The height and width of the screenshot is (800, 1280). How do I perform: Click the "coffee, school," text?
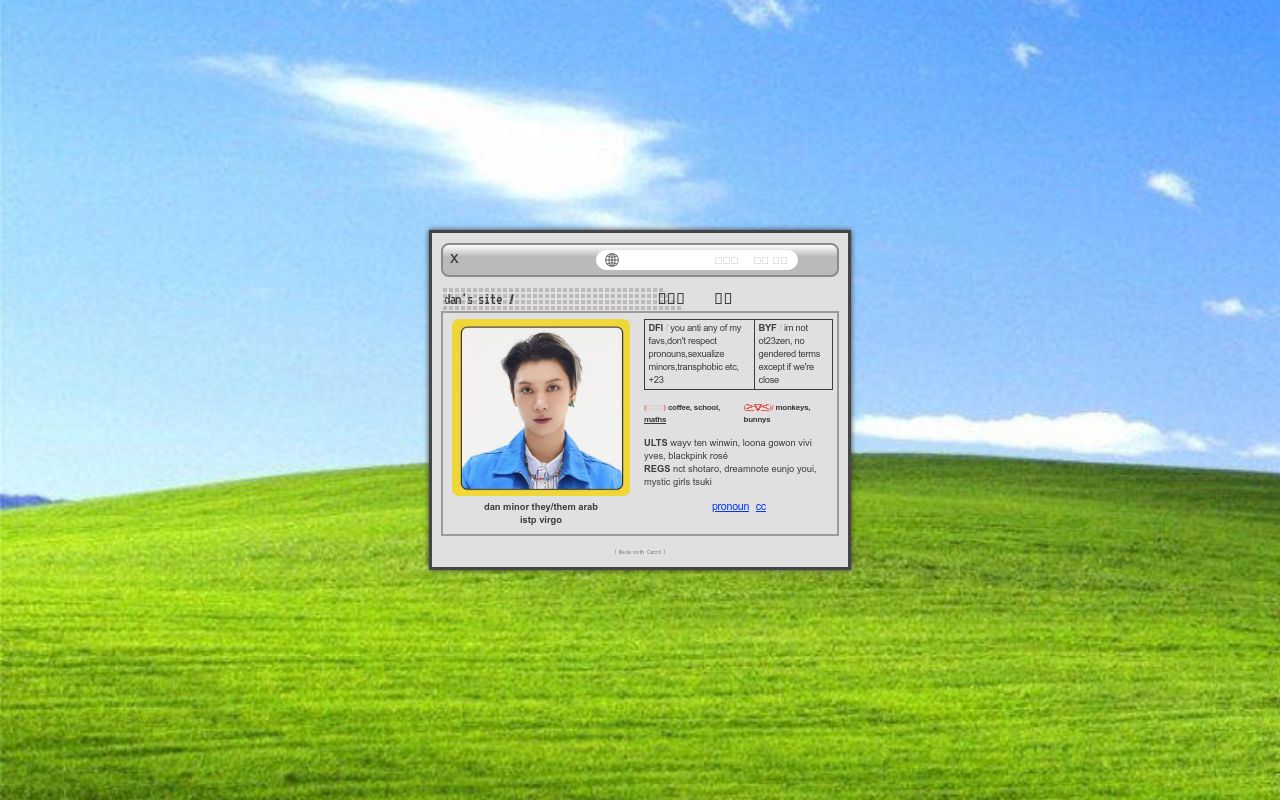tap(694, 408)
